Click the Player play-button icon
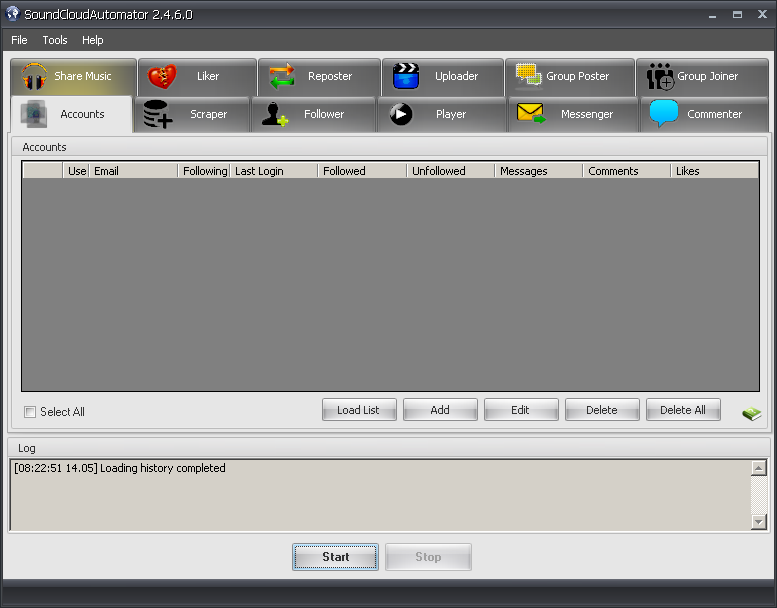The width and height of the screenshot is (777, 608). [400, 114]
